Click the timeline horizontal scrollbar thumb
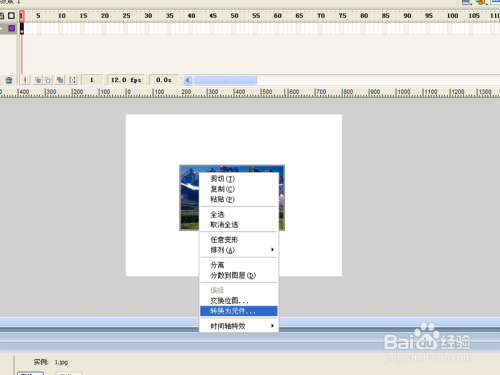 225,80
